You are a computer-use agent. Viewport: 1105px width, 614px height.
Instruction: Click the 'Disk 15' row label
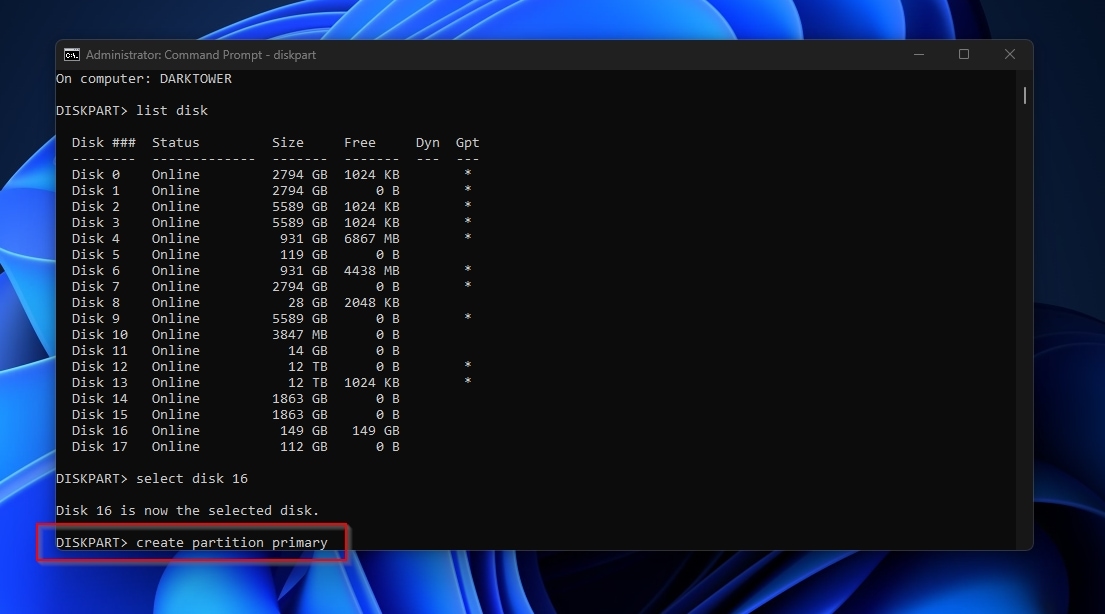[100, 415]
